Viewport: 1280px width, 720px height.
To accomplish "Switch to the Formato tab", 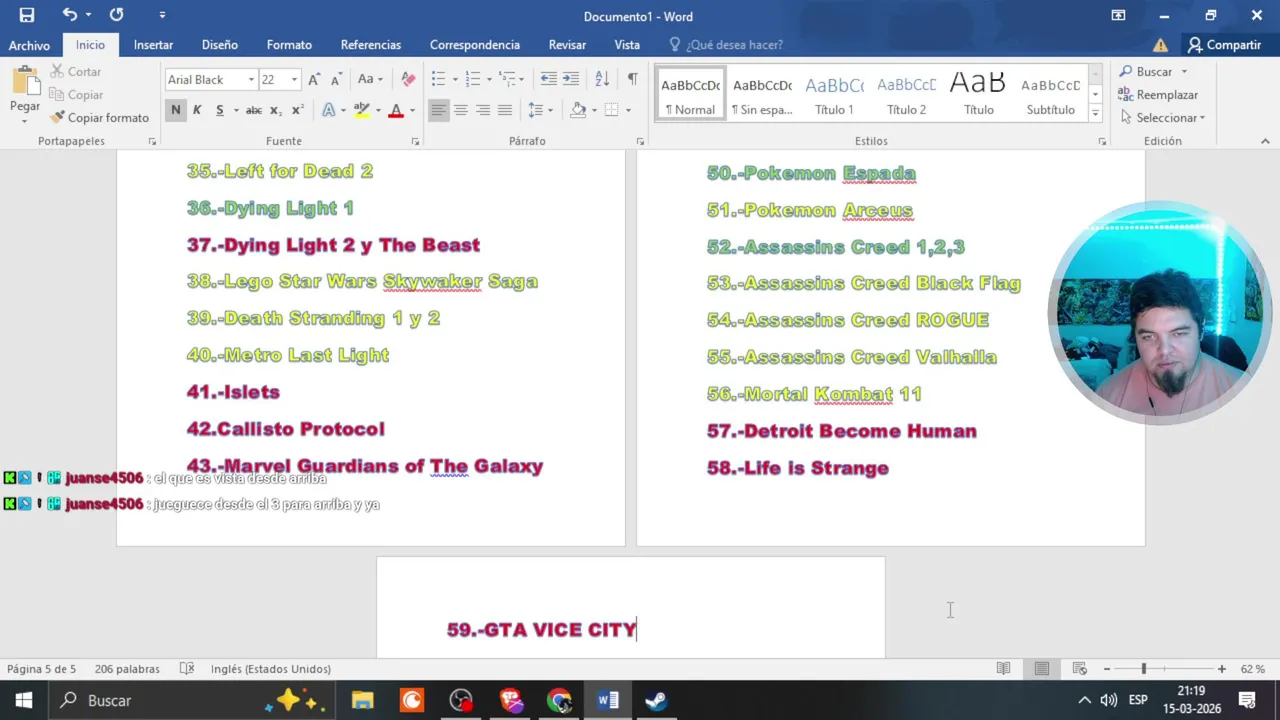I will (x=289, y=45).
